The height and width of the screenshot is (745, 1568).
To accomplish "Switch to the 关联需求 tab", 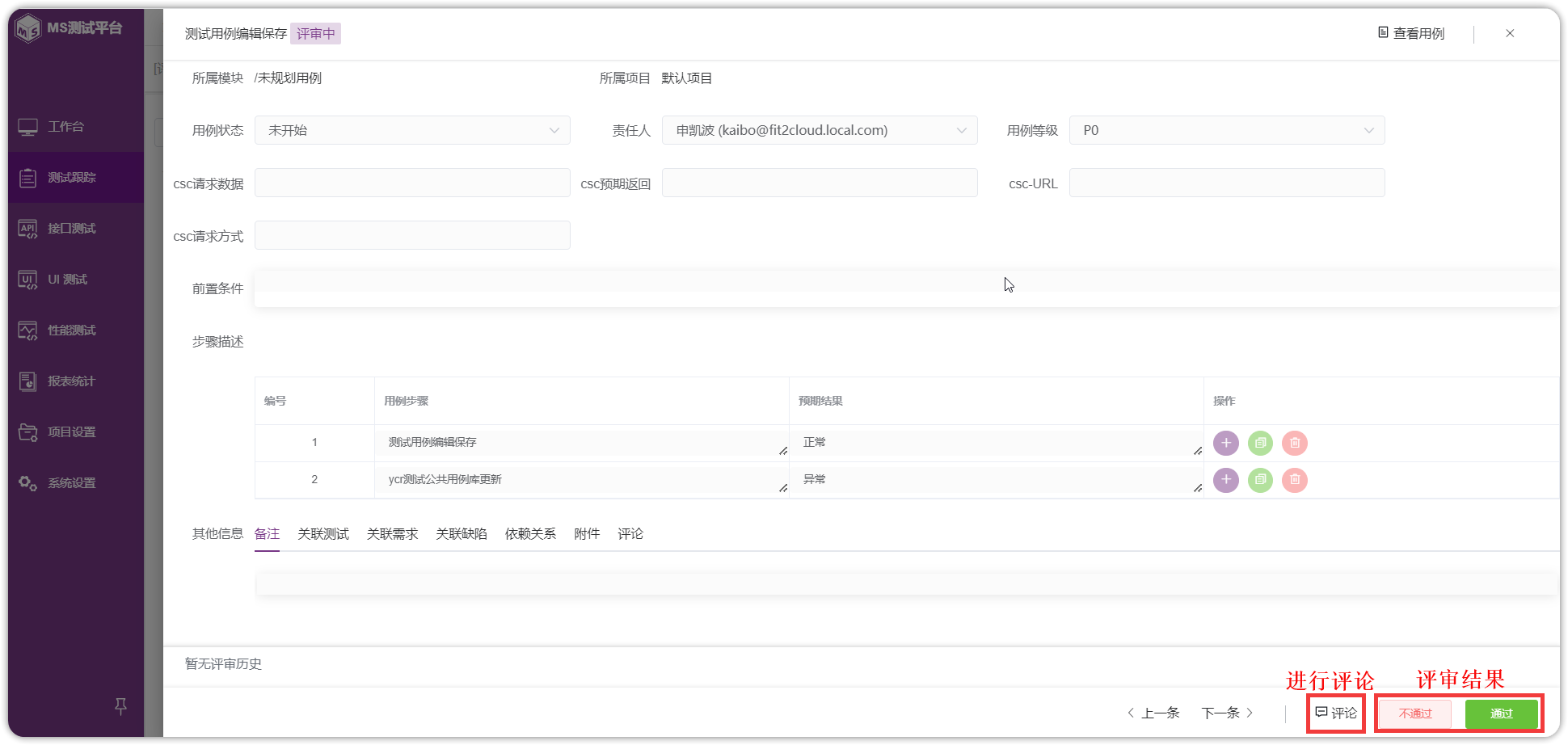I will point(392,534).
